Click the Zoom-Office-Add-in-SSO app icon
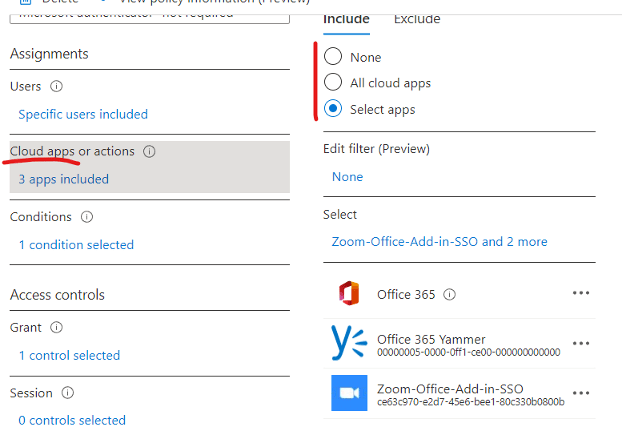This screenshot has width=622, height=438. [348, 393]
